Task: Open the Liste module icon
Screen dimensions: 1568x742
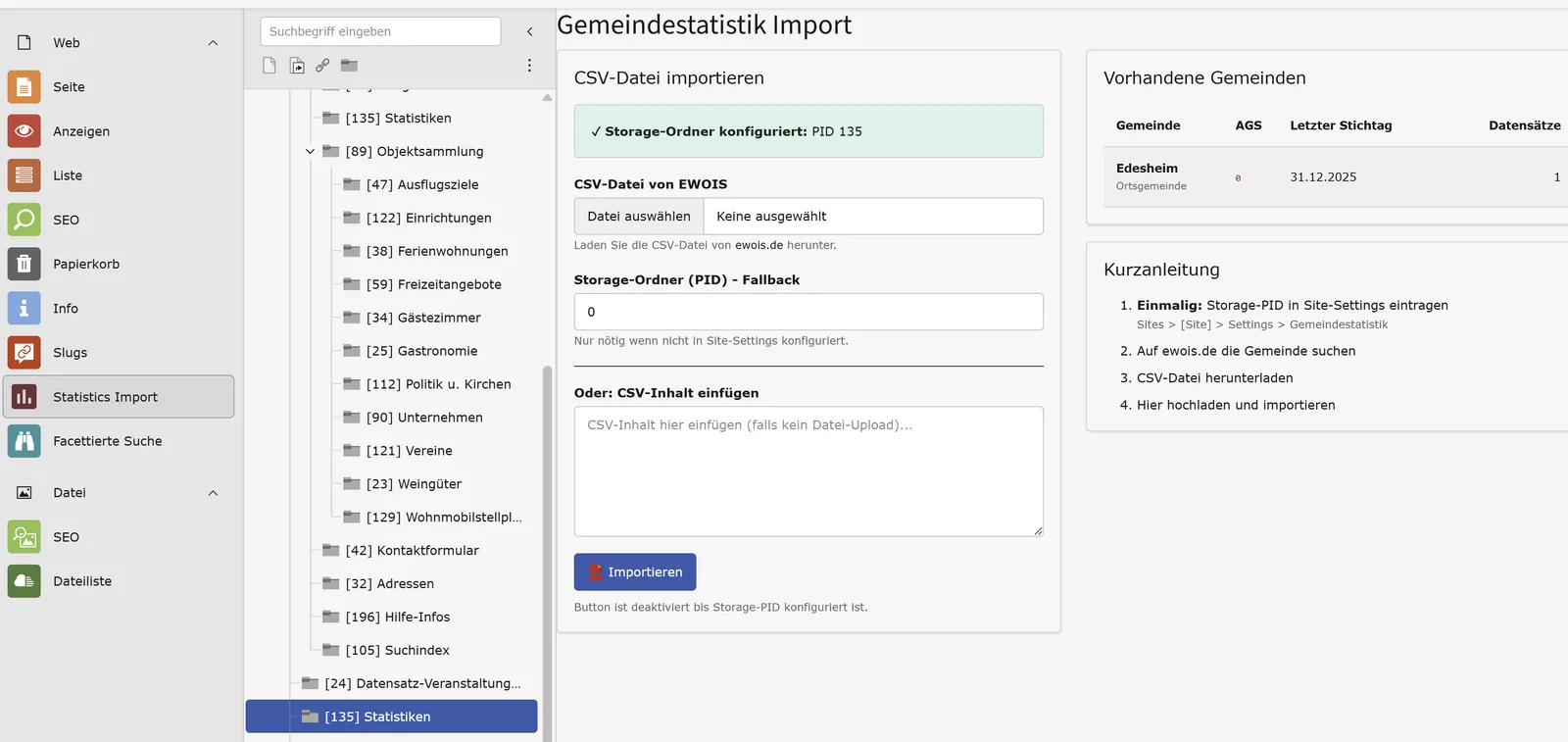Action: [x=24, y=175]
